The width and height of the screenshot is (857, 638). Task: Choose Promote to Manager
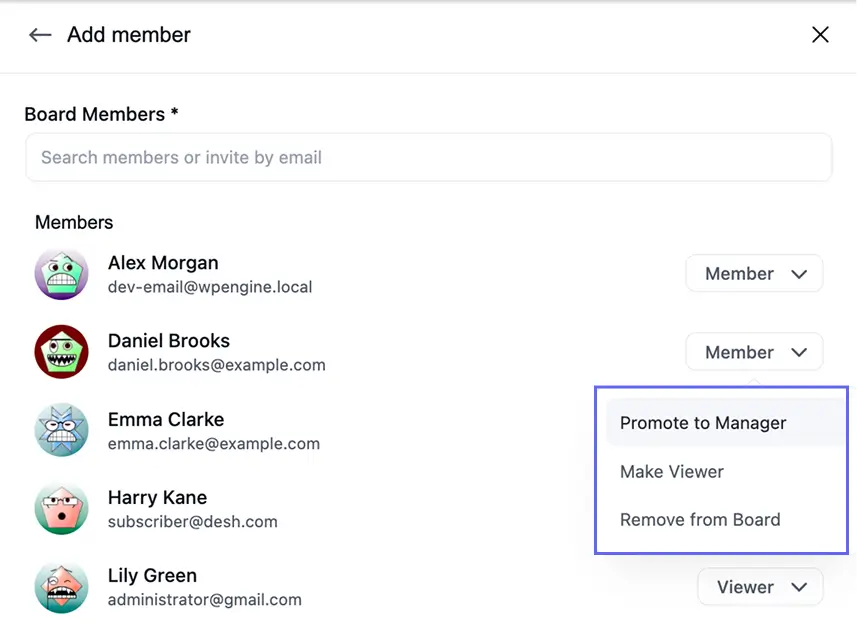724,423
